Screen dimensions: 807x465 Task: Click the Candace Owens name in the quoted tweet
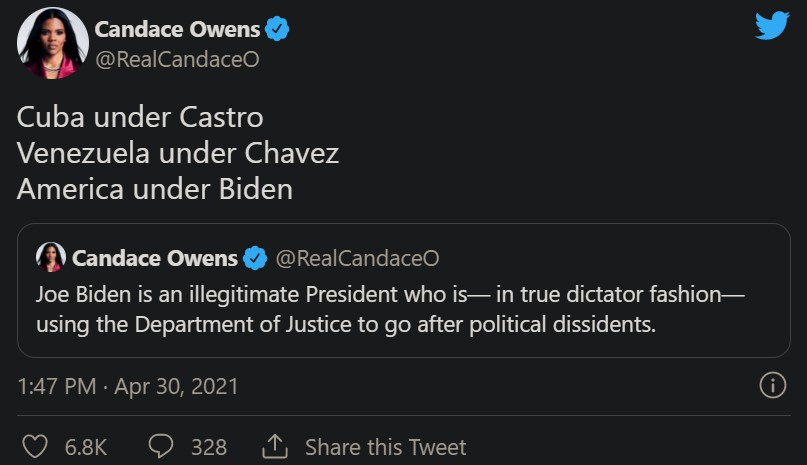click(x=155, y=259)
